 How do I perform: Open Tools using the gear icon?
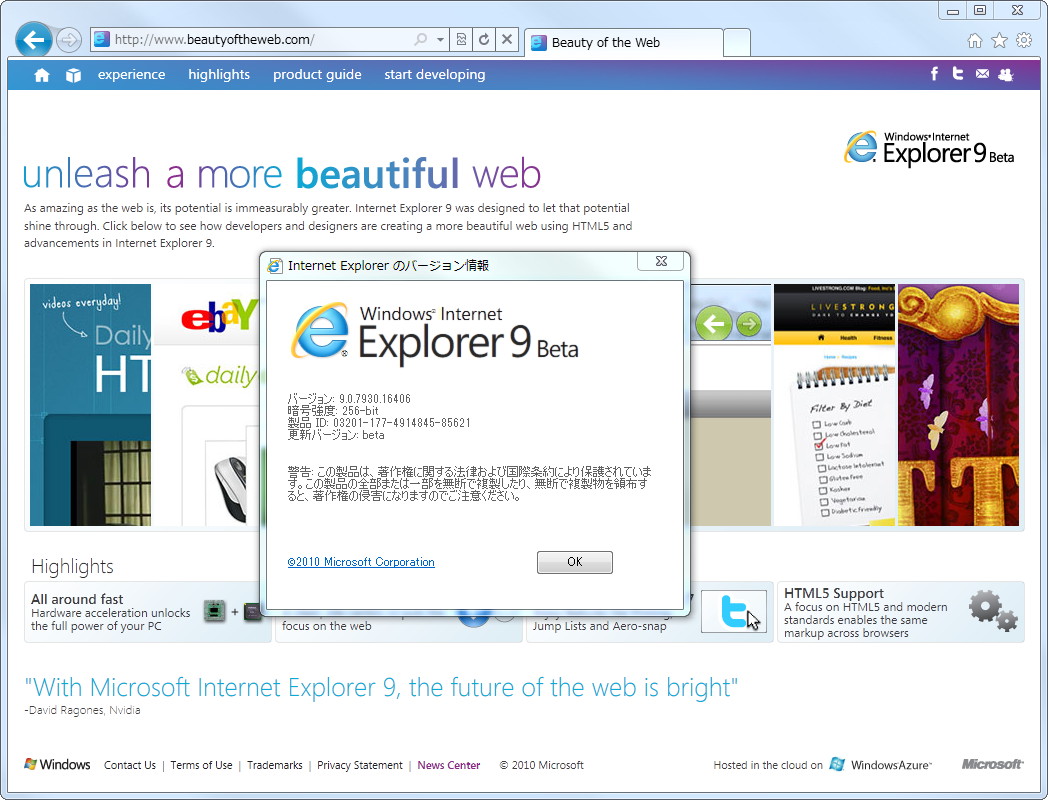pyautogui.click(x=1022, y=38)
